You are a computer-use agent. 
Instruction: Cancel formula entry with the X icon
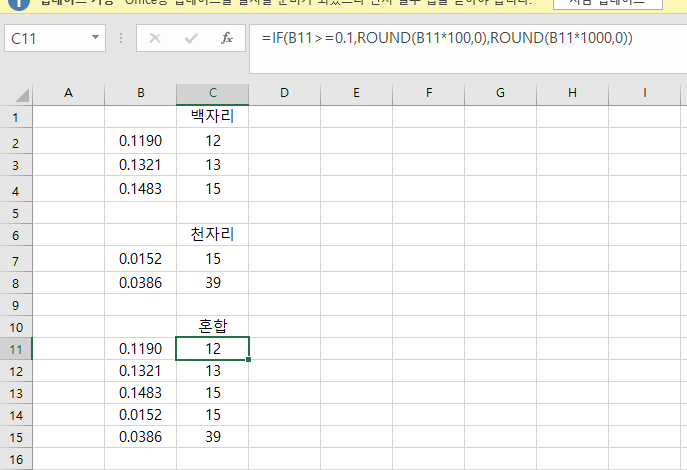click(155, 38)
